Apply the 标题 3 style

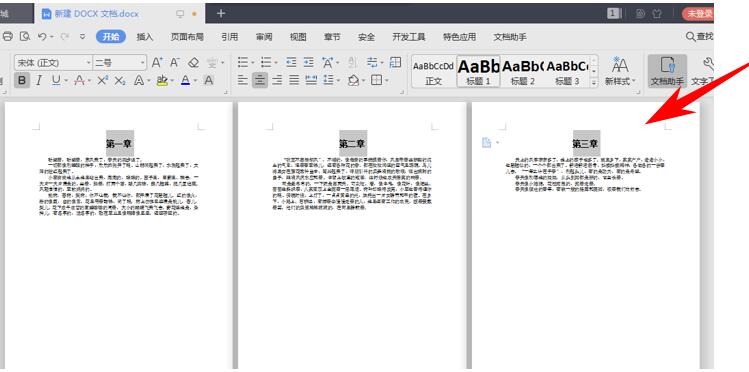567,71
